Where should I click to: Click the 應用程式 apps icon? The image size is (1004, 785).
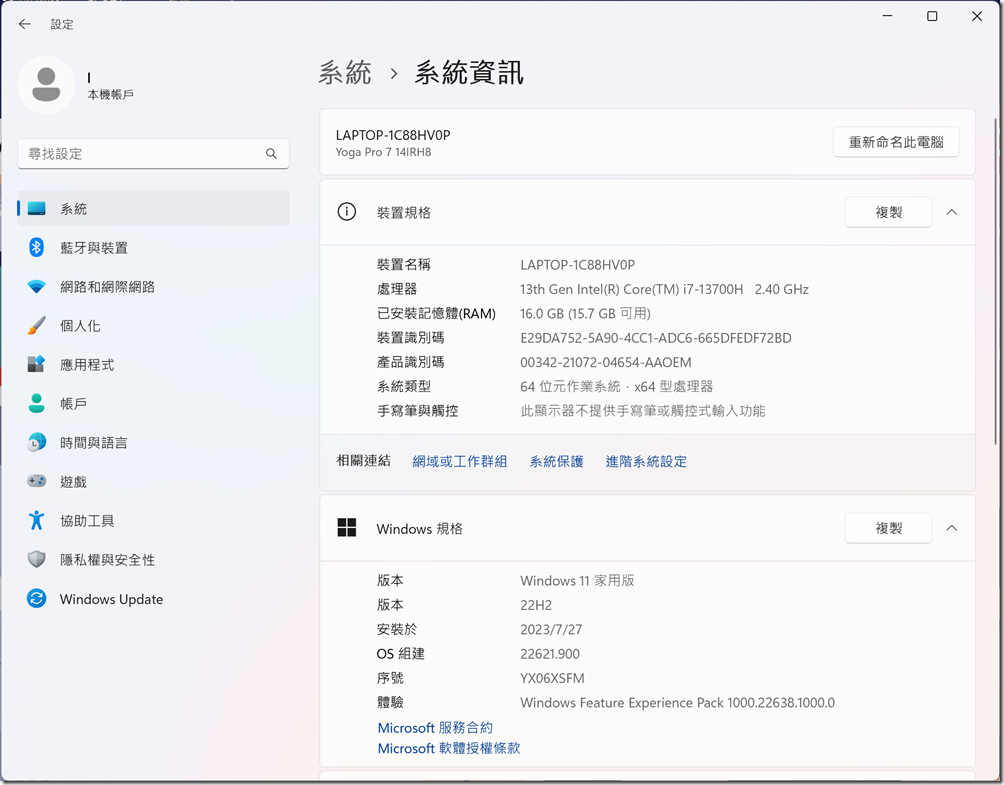point(37,365)
